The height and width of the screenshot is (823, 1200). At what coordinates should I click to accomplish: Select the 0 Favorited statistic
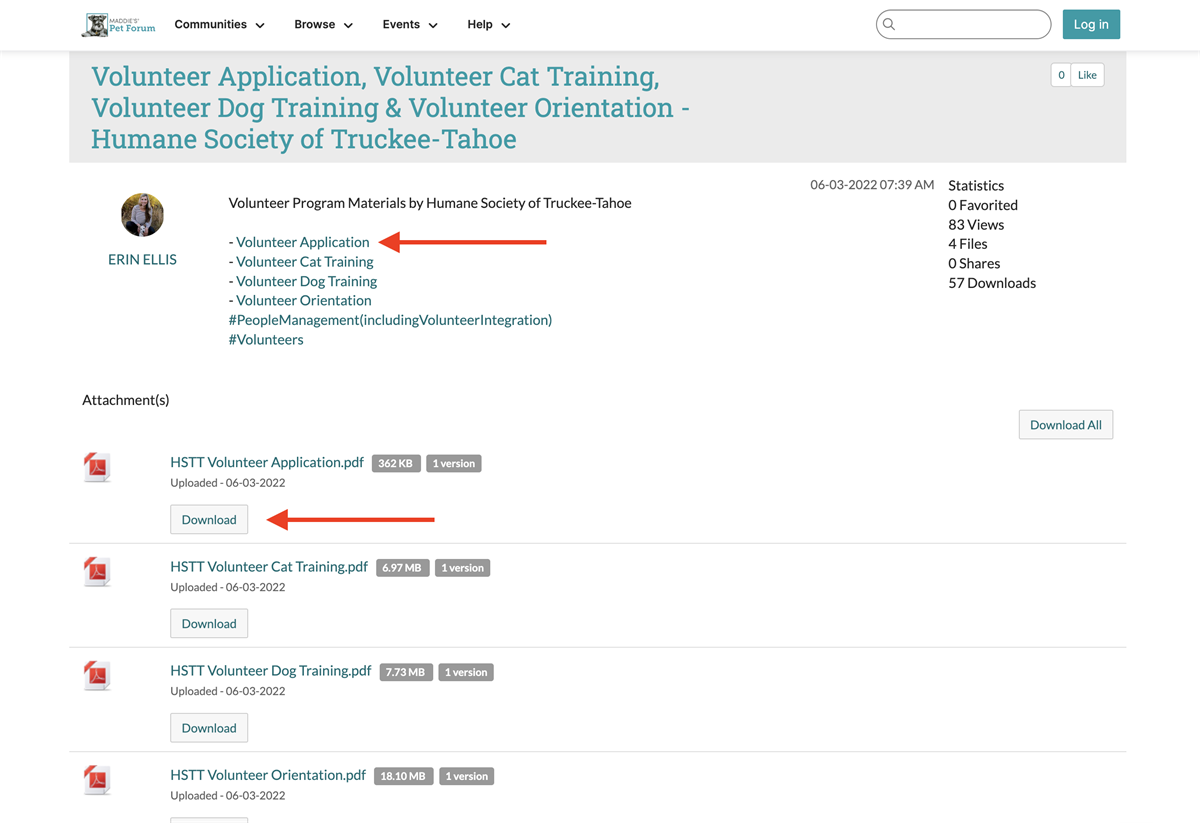pos(983,205)
